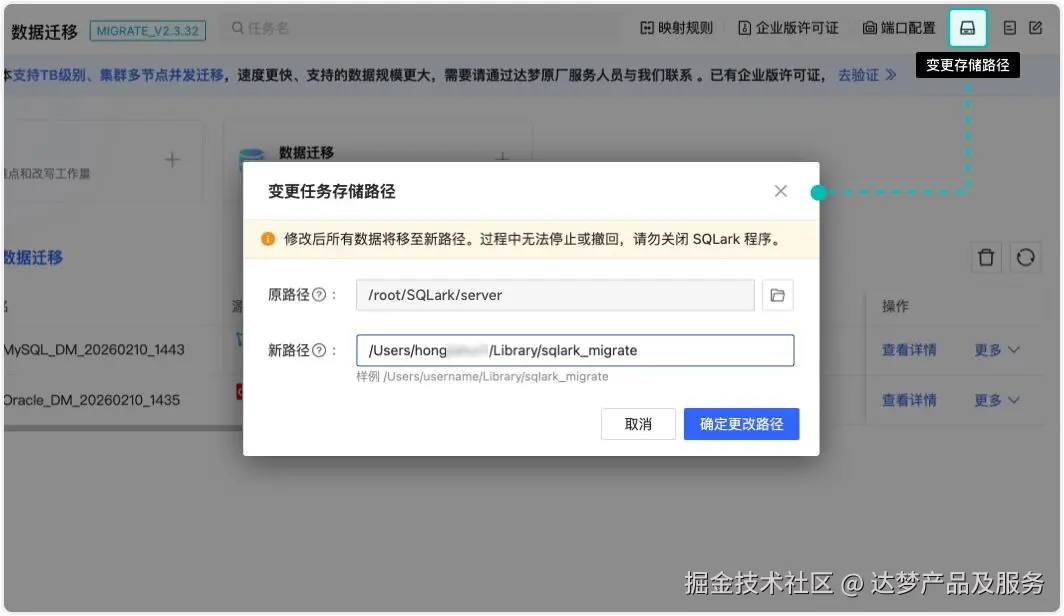1064x616 pixels.
Task: Click the edit pencil icon in header
Action: click(x=1036, y=28)
